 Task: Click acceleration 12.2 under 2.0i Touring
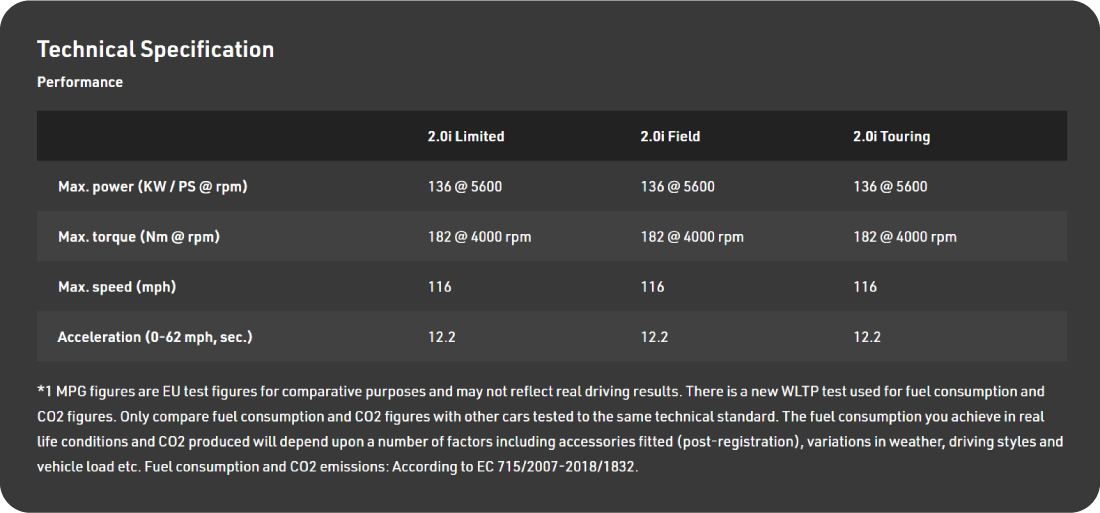point(866,338)
